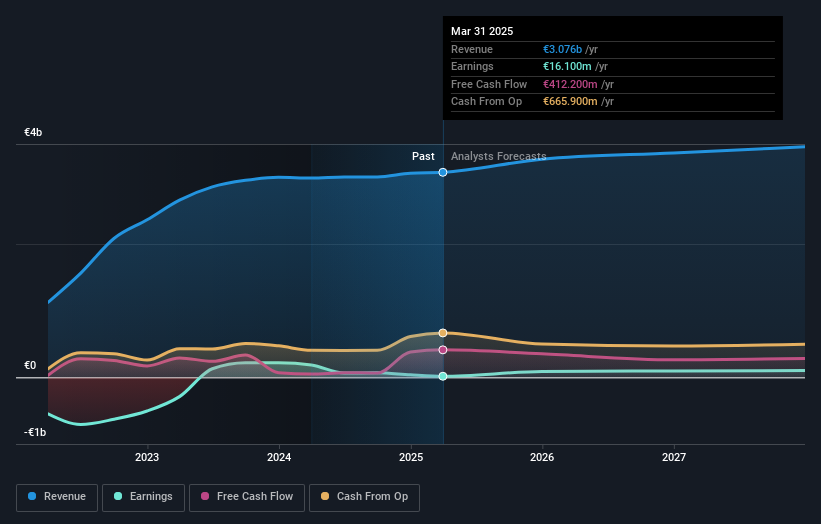This screenshot has width=821, height=524.
Task: Click the €412.200m free cash flow value
Action: pyautogui.click(x=570, y=84)
